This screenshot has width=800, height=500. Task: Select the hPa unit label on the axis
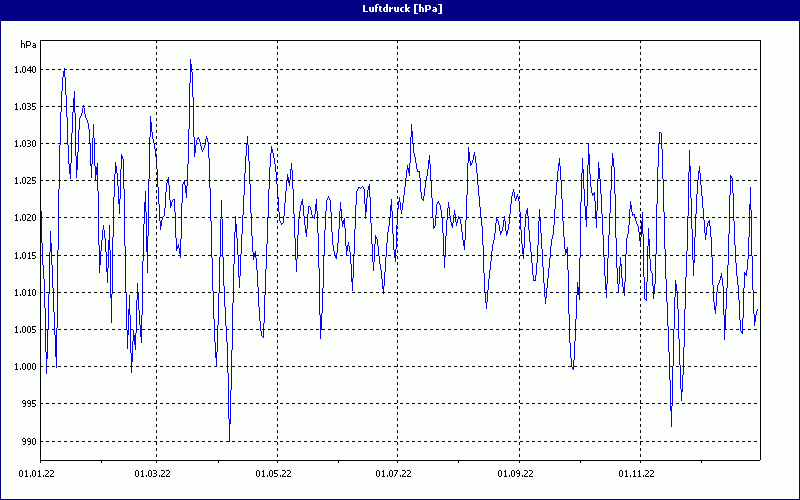pos(28,45)
